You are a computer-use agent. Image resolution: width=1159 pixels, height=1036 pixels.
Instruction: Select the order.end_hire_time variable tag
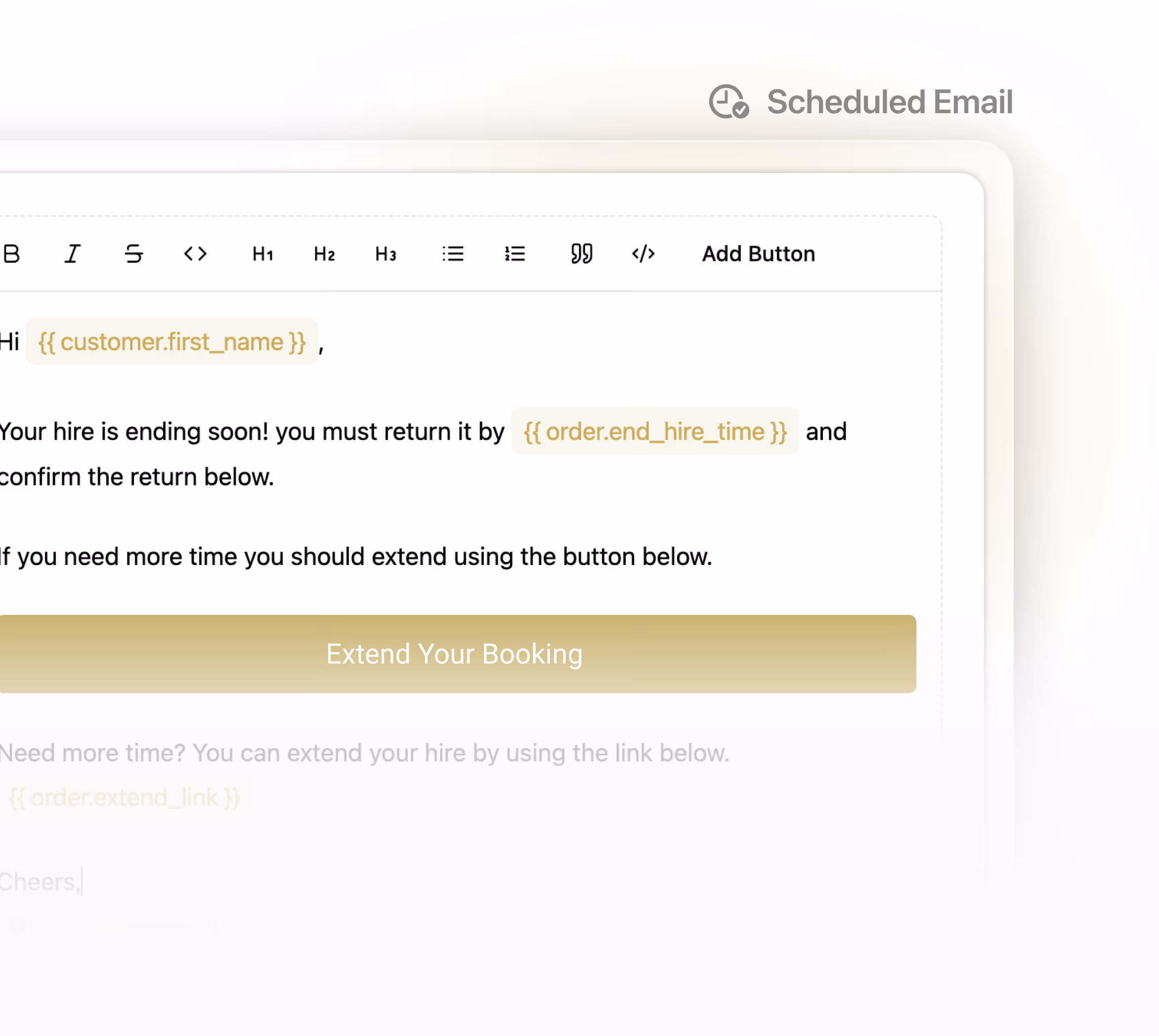[655, 432]
